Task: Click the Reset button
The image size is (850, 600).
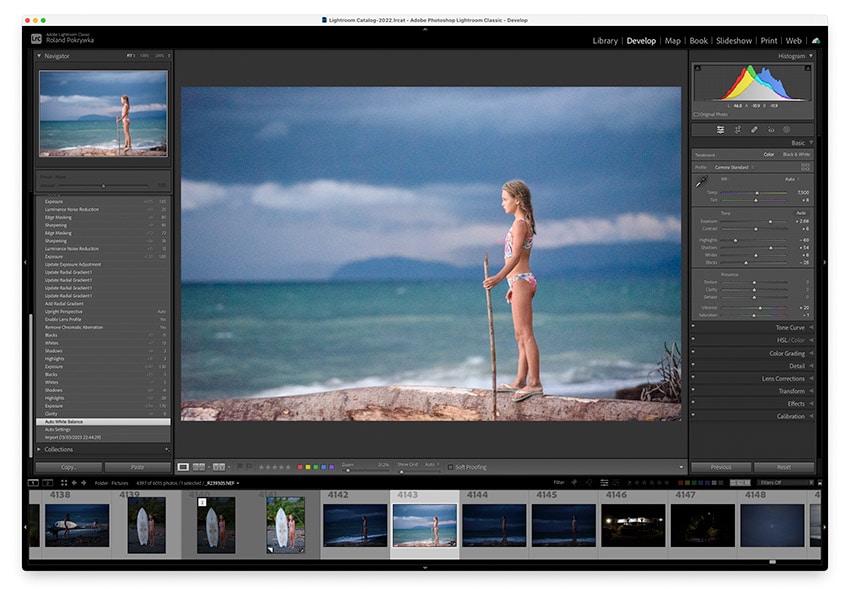Action: [x=782, y=467]
